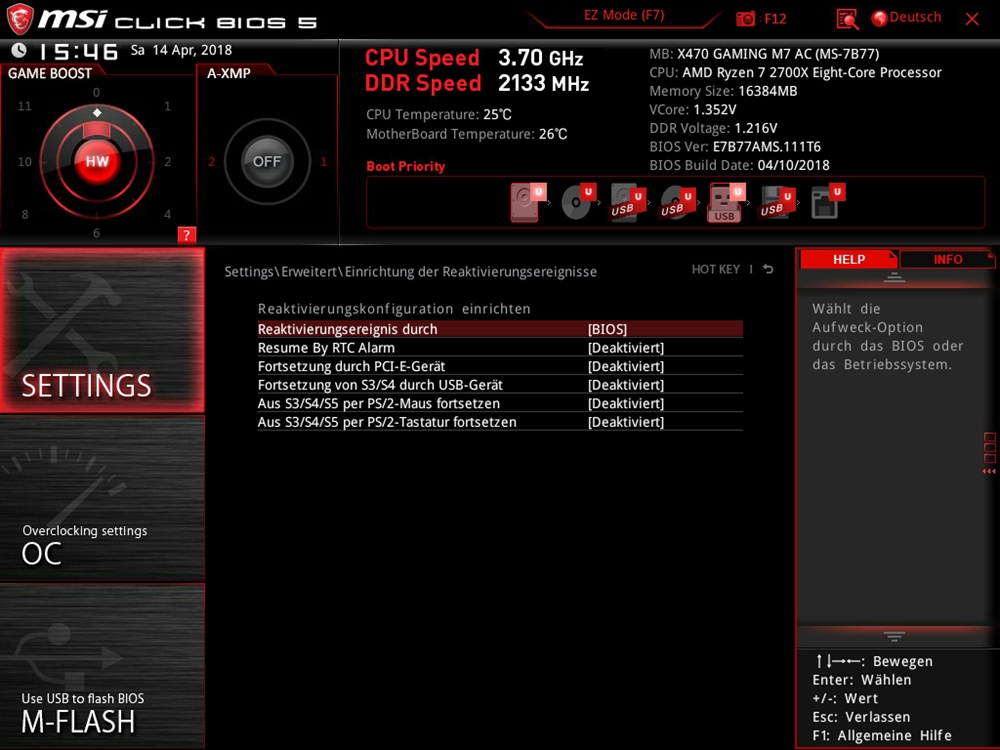Viewport: 1000px width, 750px height.
Task: Open Fortsetzung durch PCI-E-Gerät value dropdown
Action: point(625,367)
